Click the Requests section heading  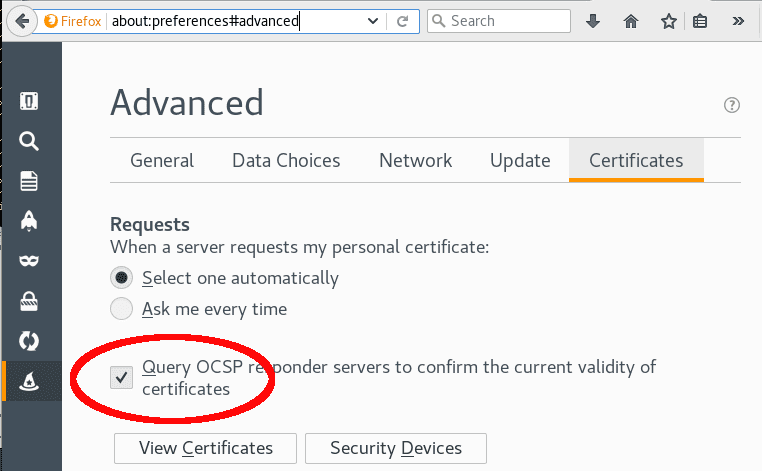pyautogui.click(x=150, y=225)
